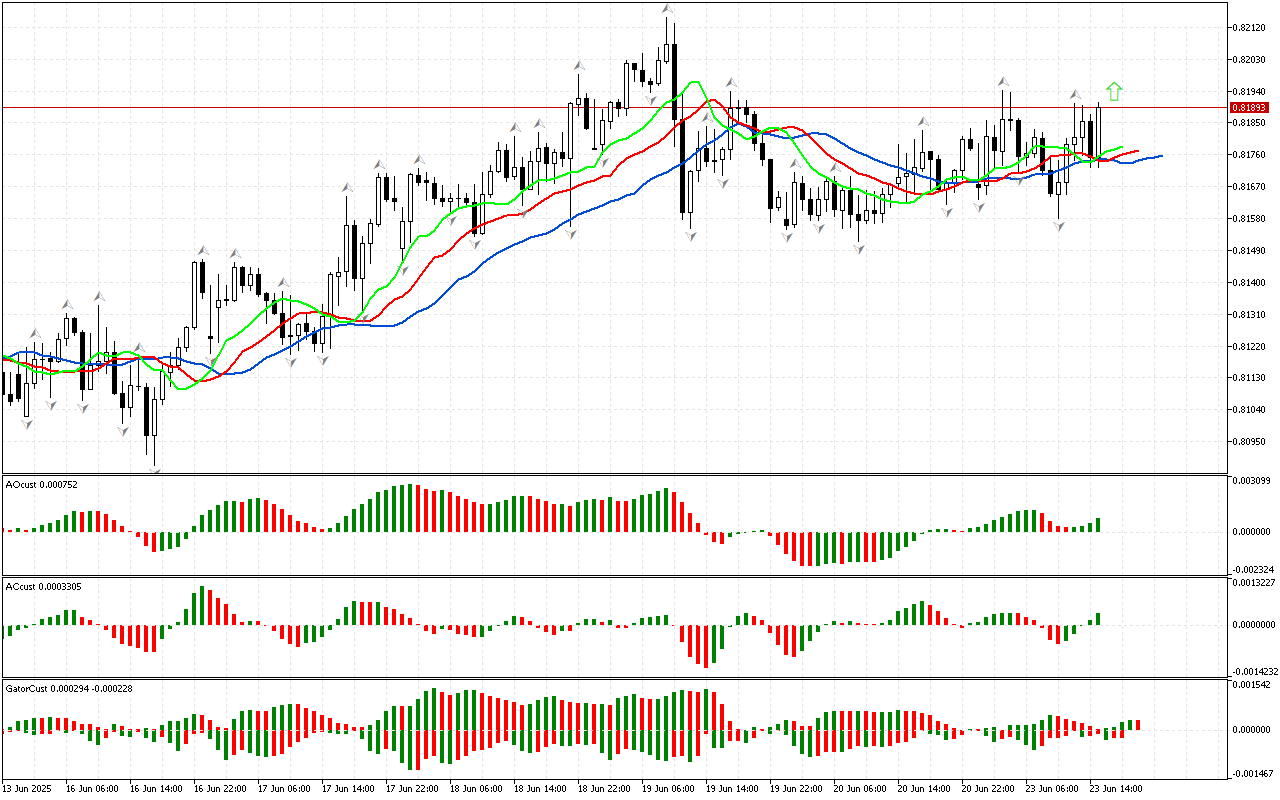The height and width of the screenshot is (800, 1280).
Task: Click the green up arrow signal
Action: (x=1114, y=92)
